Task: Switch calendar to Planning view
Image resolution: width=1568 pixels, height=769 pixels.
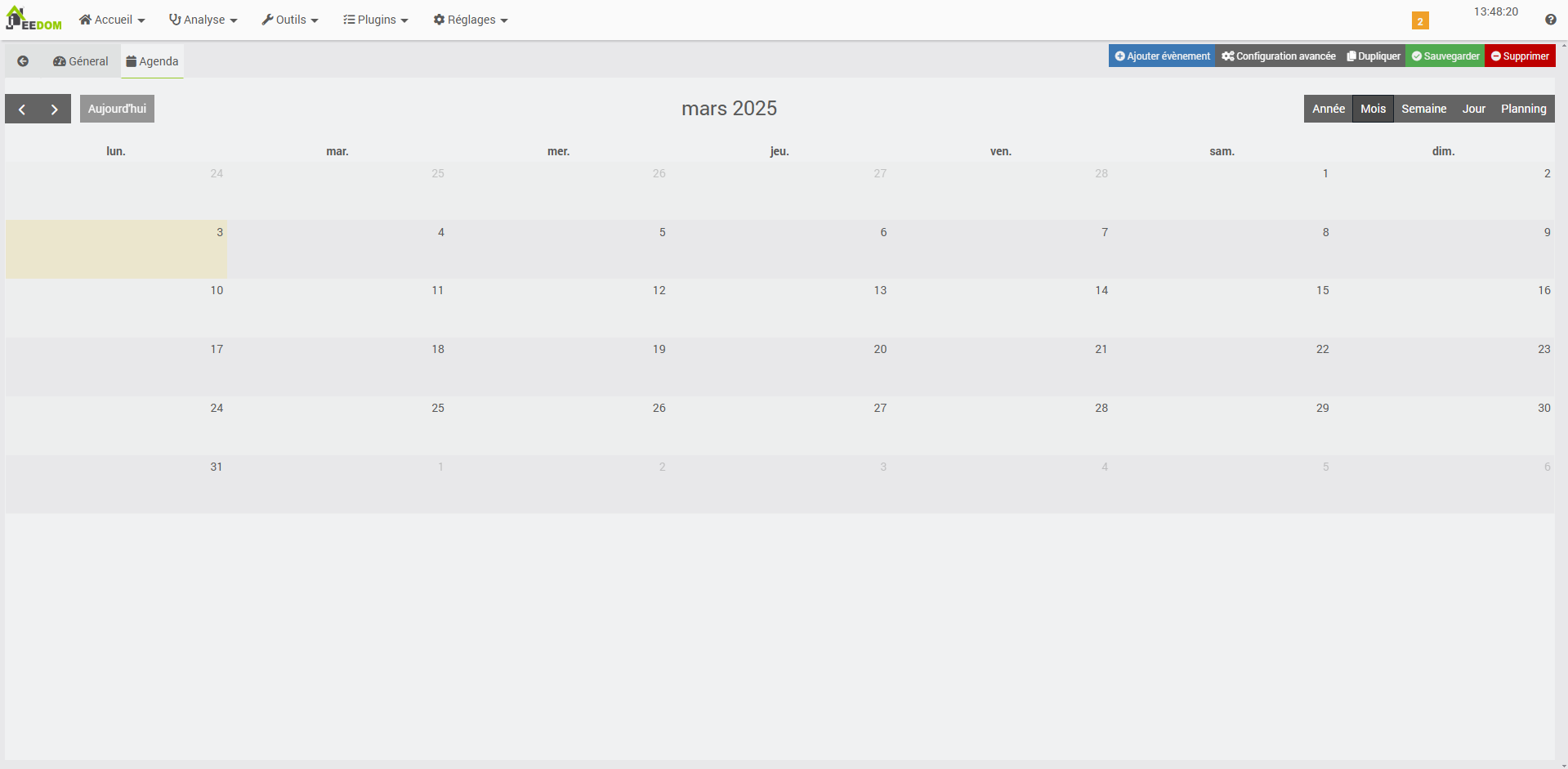Action: point(1523,109)
